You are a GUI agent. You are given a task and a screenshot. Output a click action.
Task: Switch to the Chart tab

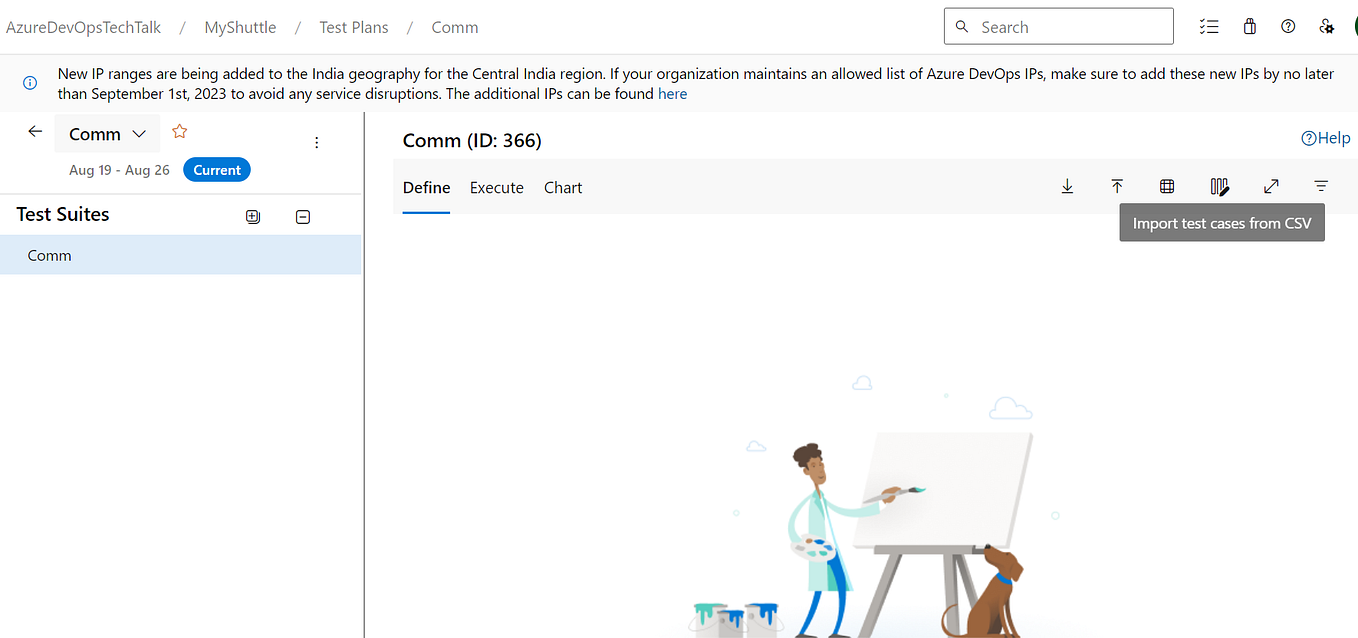click(x=562, y=187)
